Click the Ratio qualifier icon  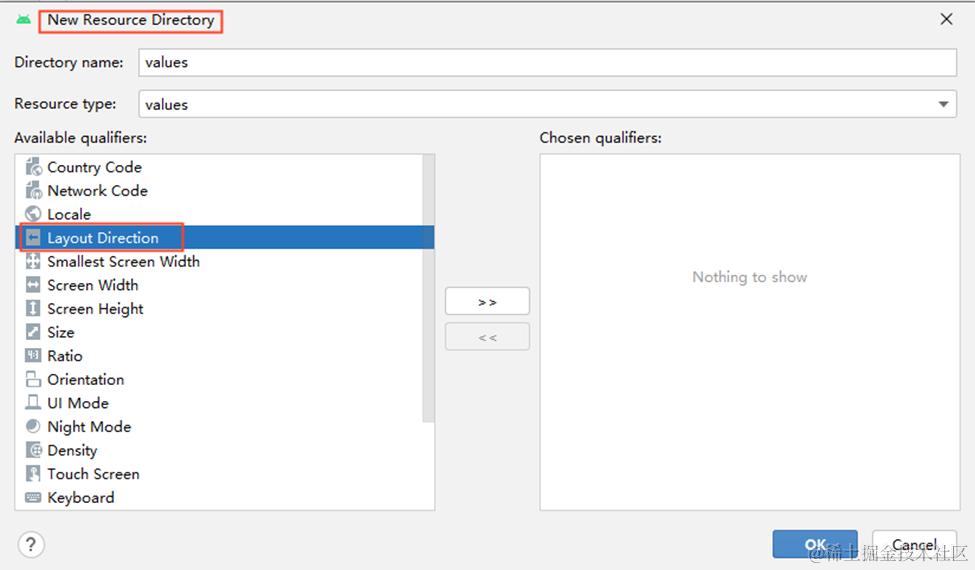click(x=34, y=356)
